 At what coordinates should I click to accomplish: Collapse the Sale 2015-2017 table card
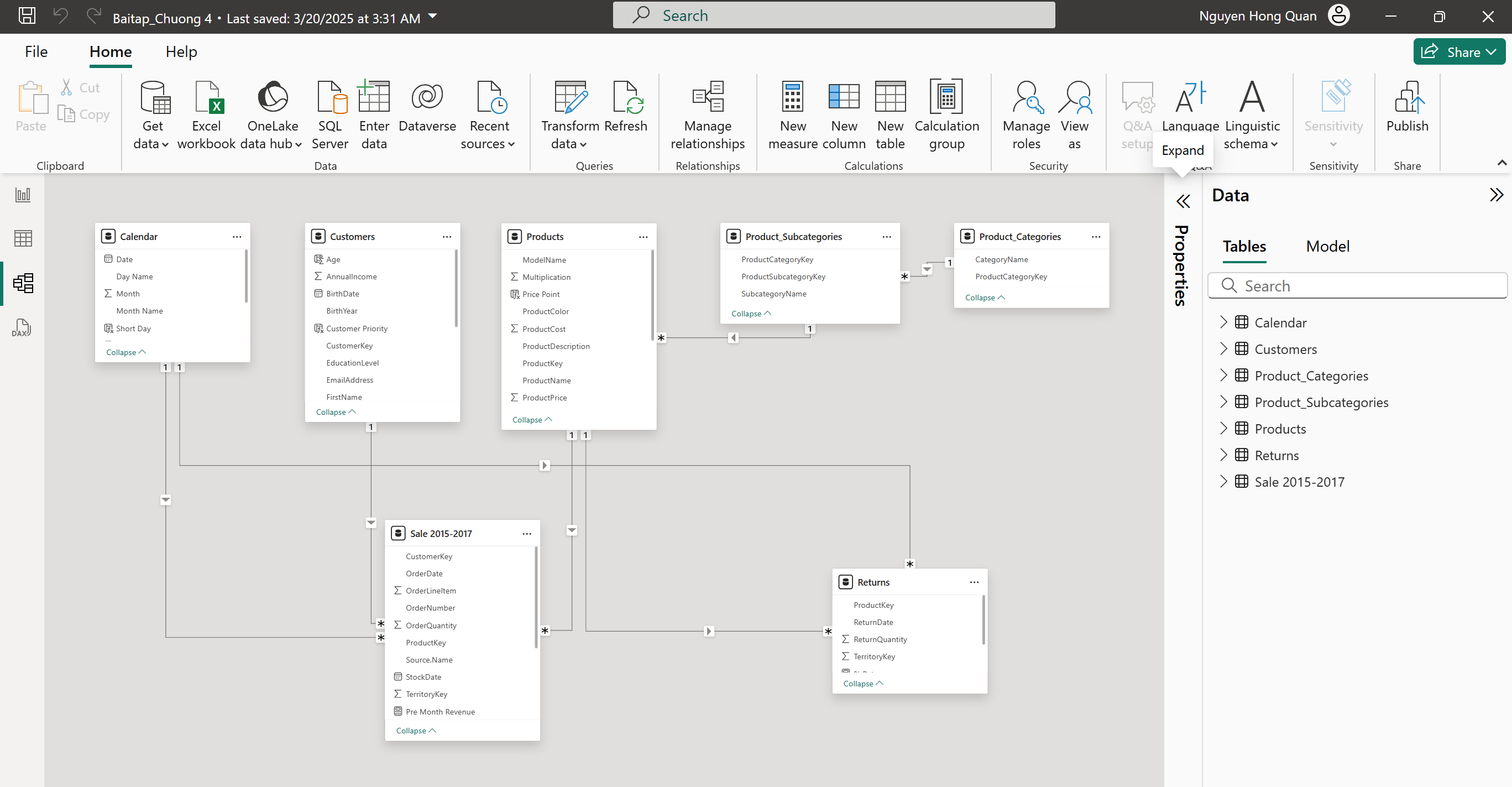tap(416, 731)
